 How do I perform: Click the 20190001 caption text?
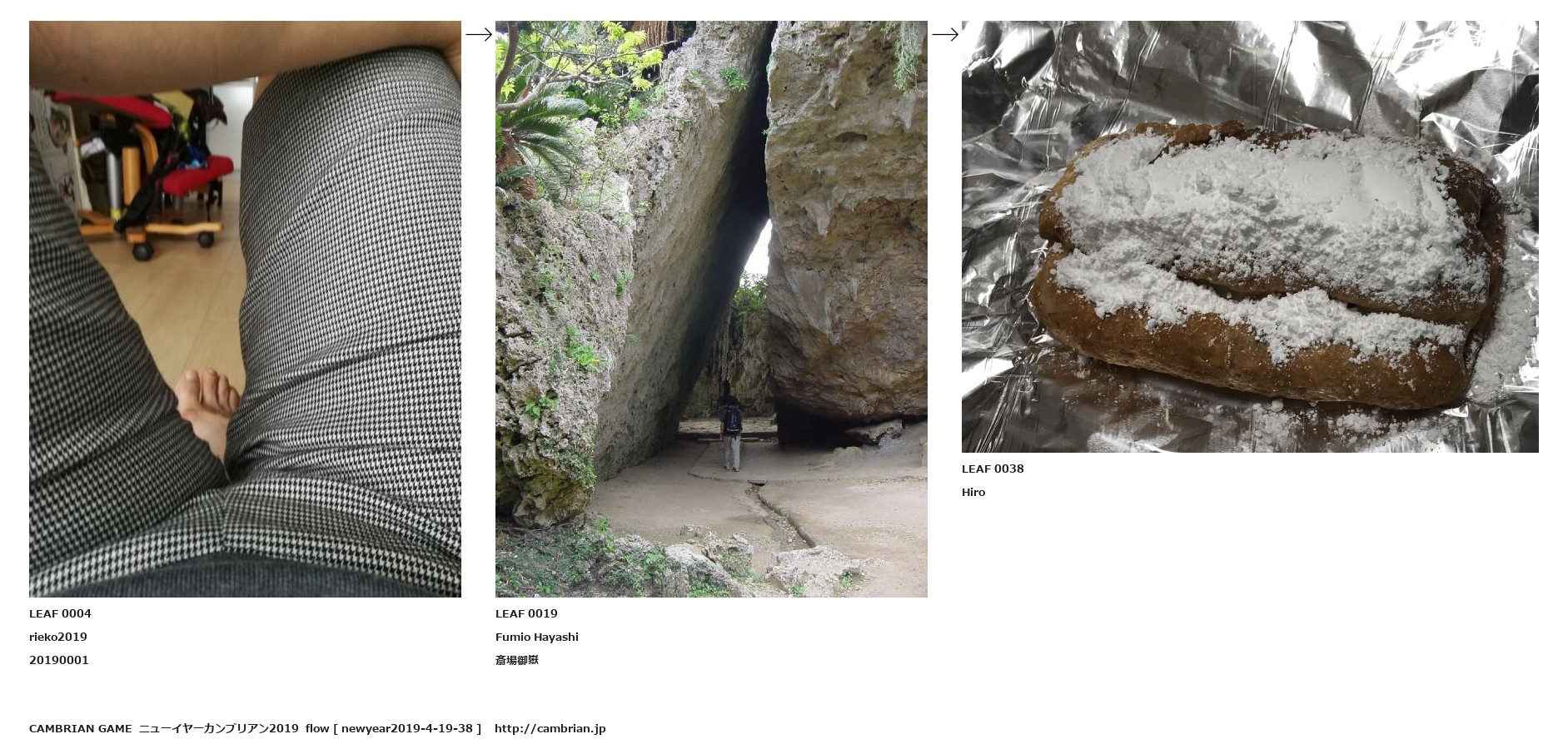pos(59,660)
